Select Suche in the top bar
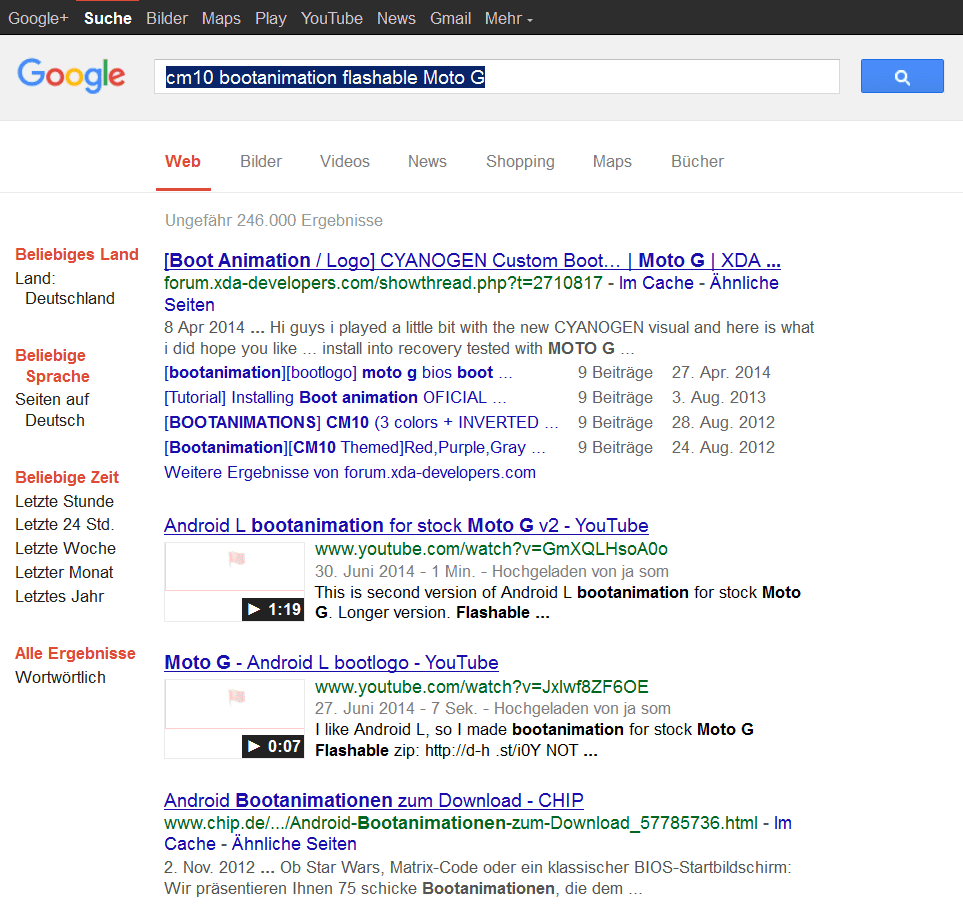Screen dimensions: 963x907 coord(107,18)
